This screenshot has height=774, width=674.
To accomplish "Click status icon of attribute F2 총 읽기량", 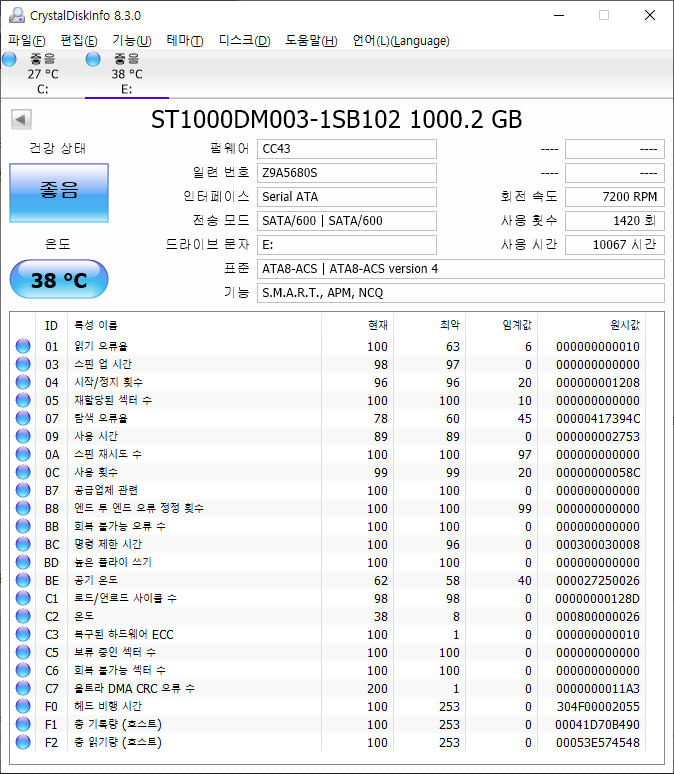I will [x=23, y=743].
